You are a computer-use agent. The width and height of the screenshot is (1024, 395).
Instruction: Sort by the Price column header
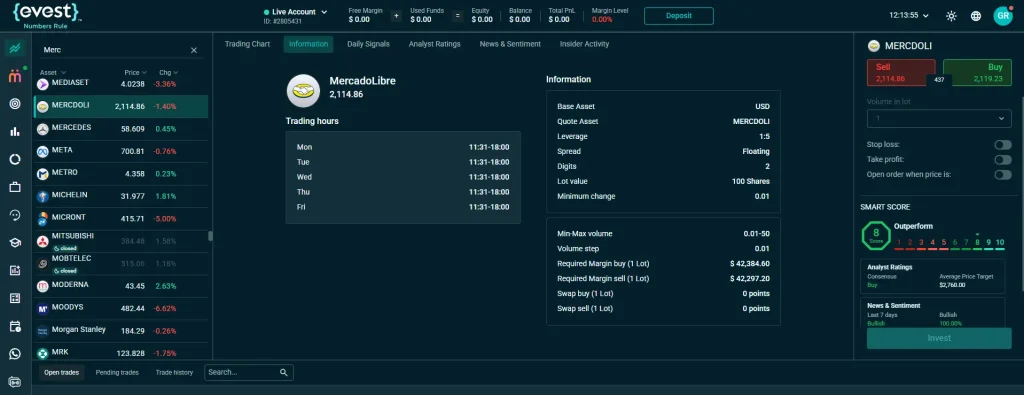coord(135,72)
